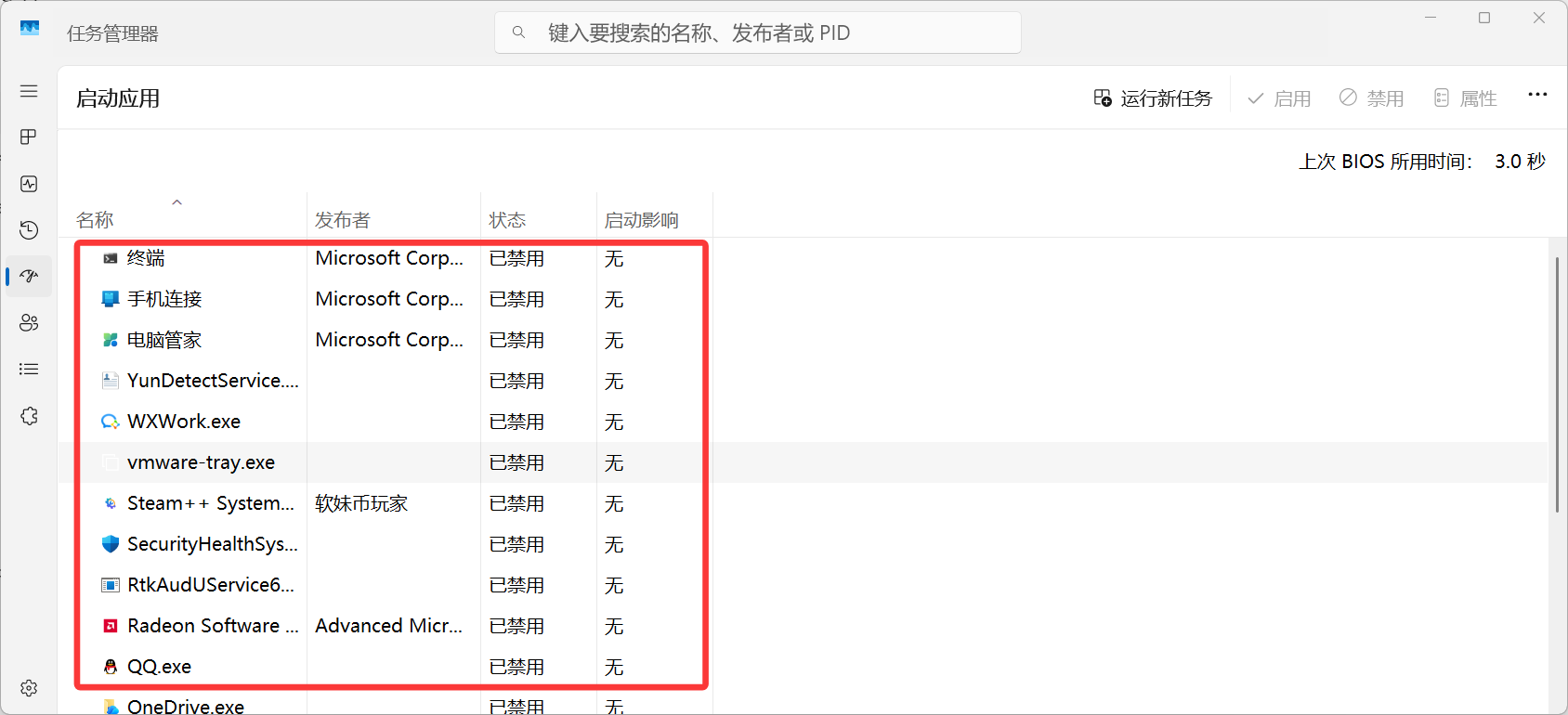This screenshot has height=715, width=1568.
Task: Click the SecurityHealthSys shield icon
Action: [111, 544]
